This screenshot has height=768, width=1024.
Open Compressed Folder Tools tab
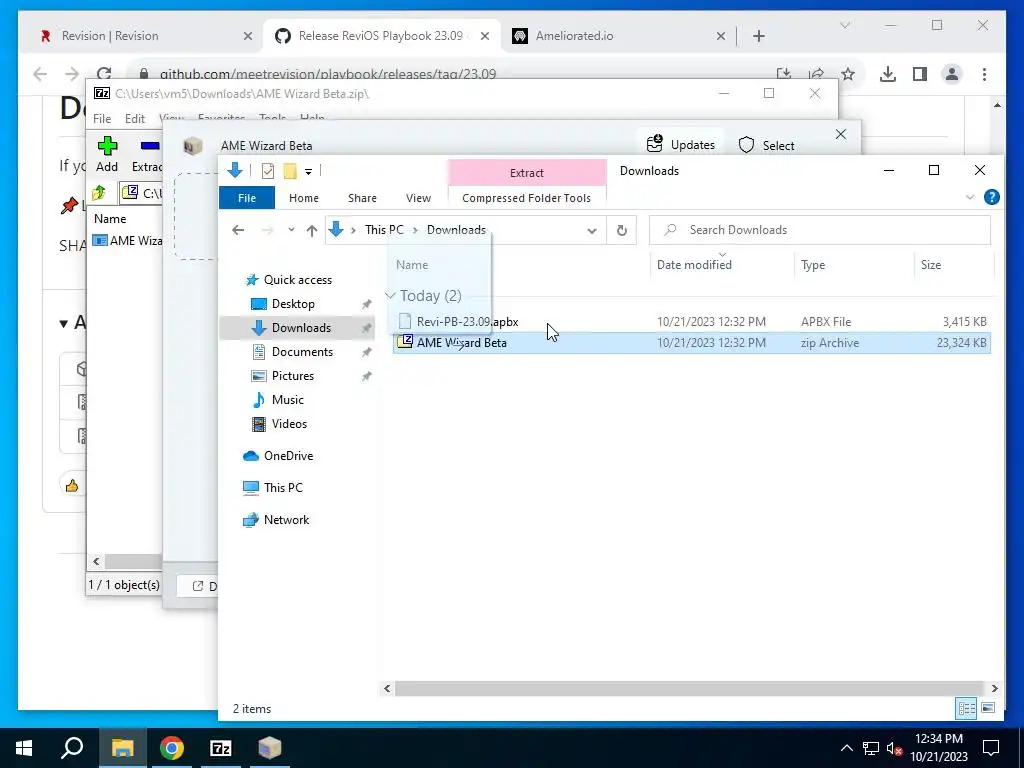point(526,198)
